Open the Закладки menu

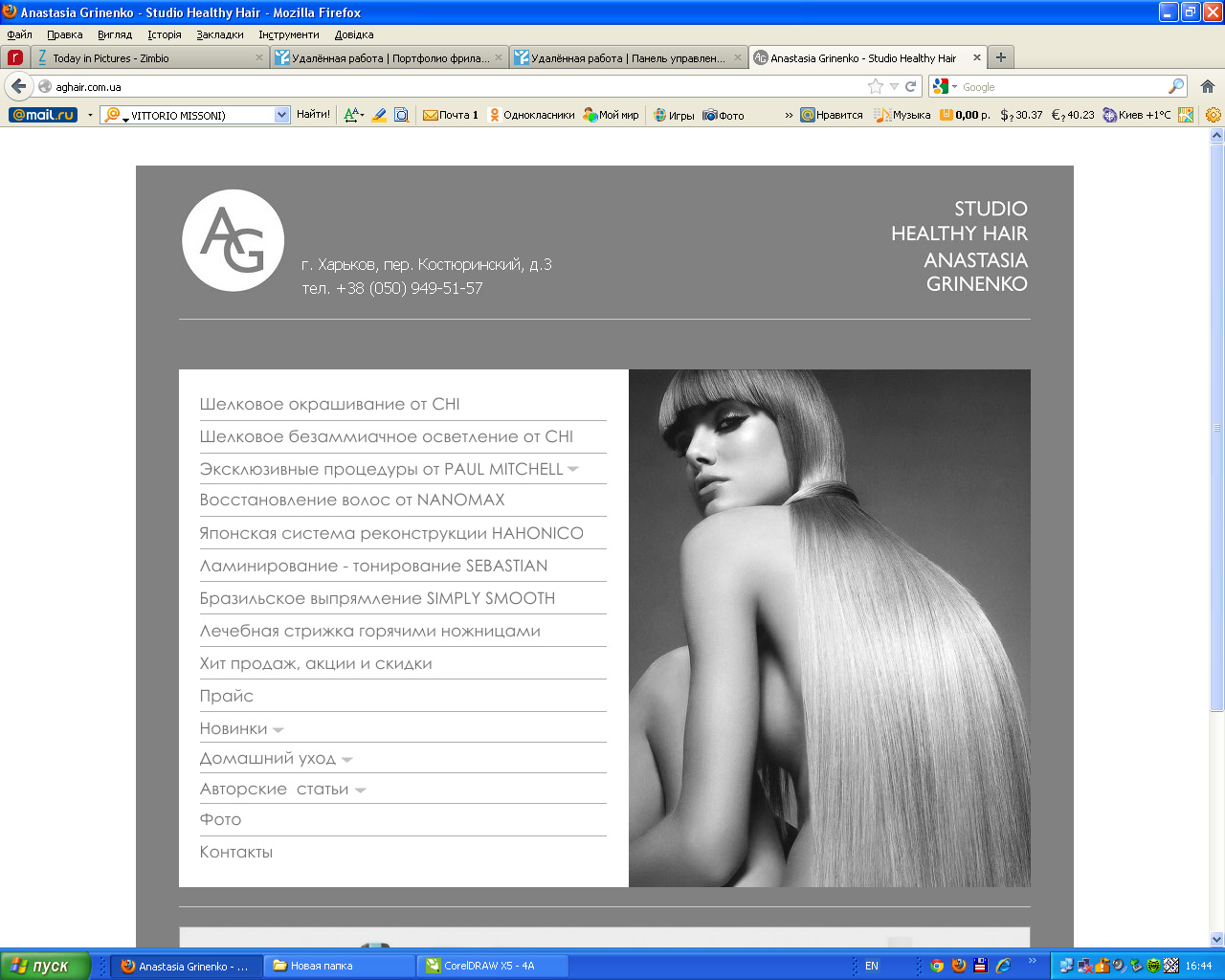(220, 34)
